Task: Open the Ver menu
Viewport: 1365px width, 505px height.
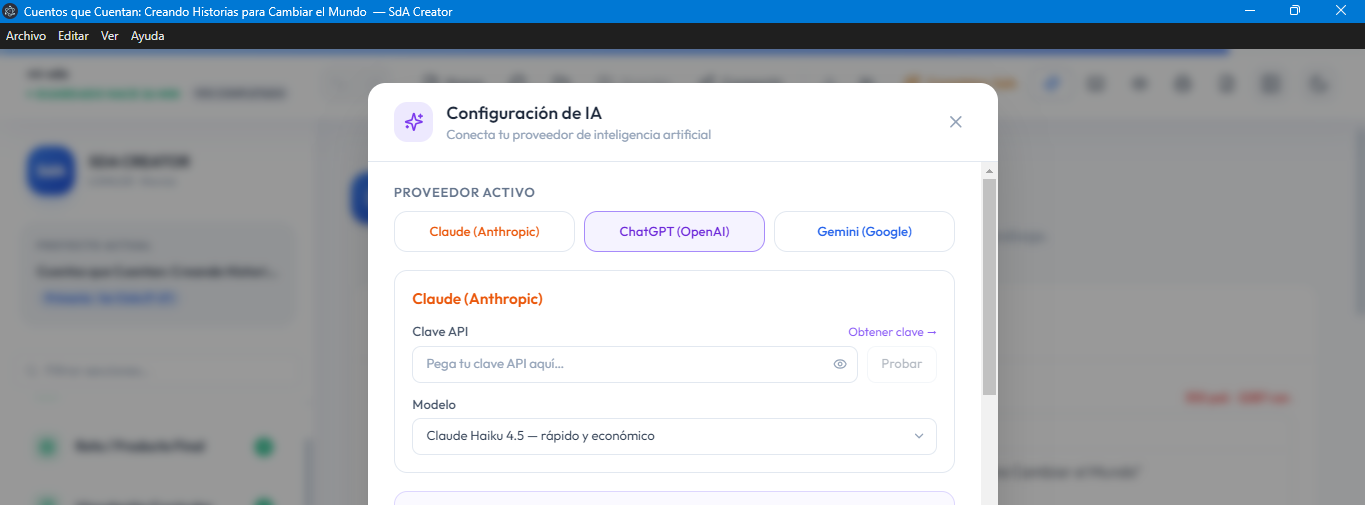Action: coord(110,35)
